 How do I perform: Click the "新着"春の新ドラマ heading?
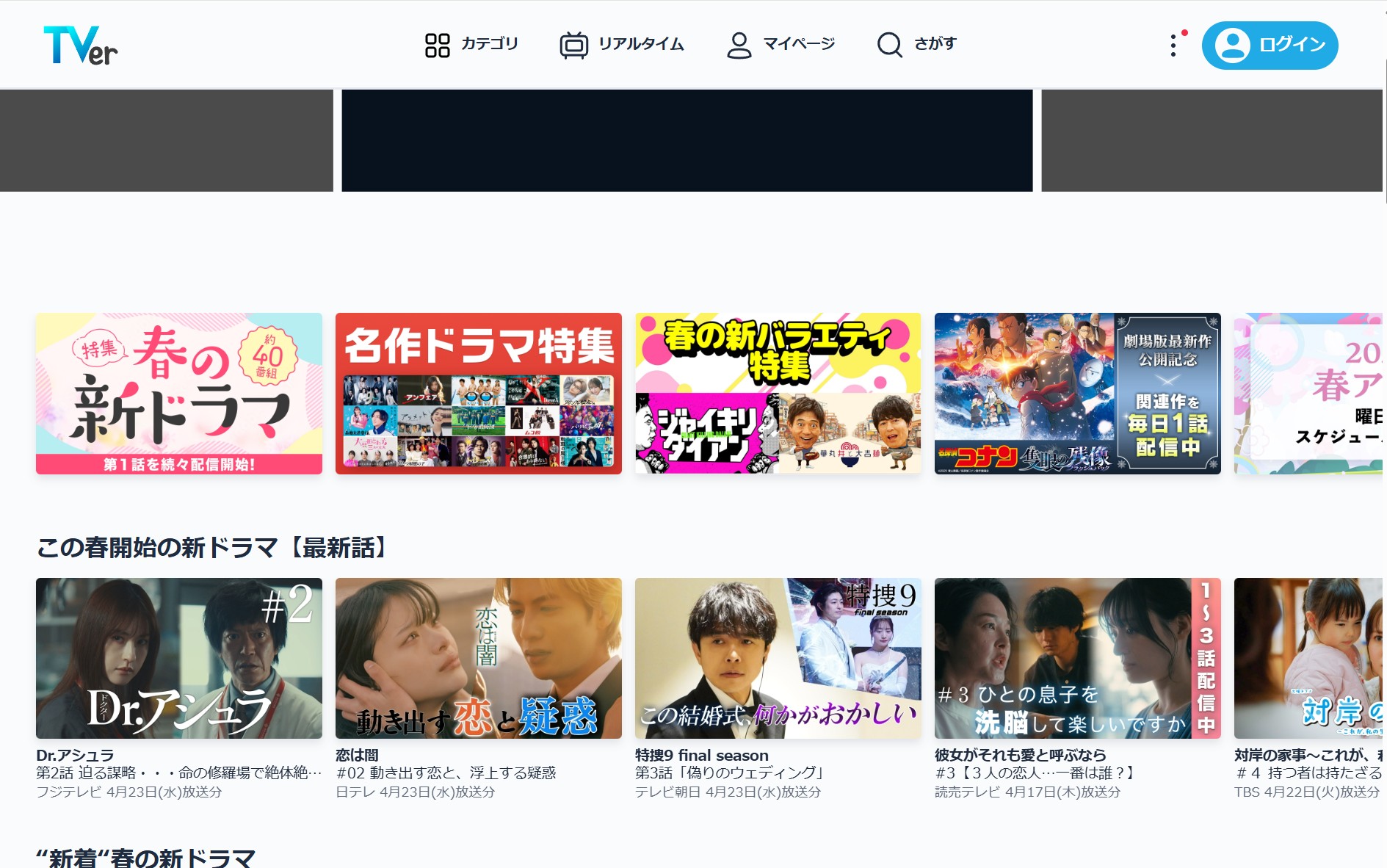pos(146,857)
